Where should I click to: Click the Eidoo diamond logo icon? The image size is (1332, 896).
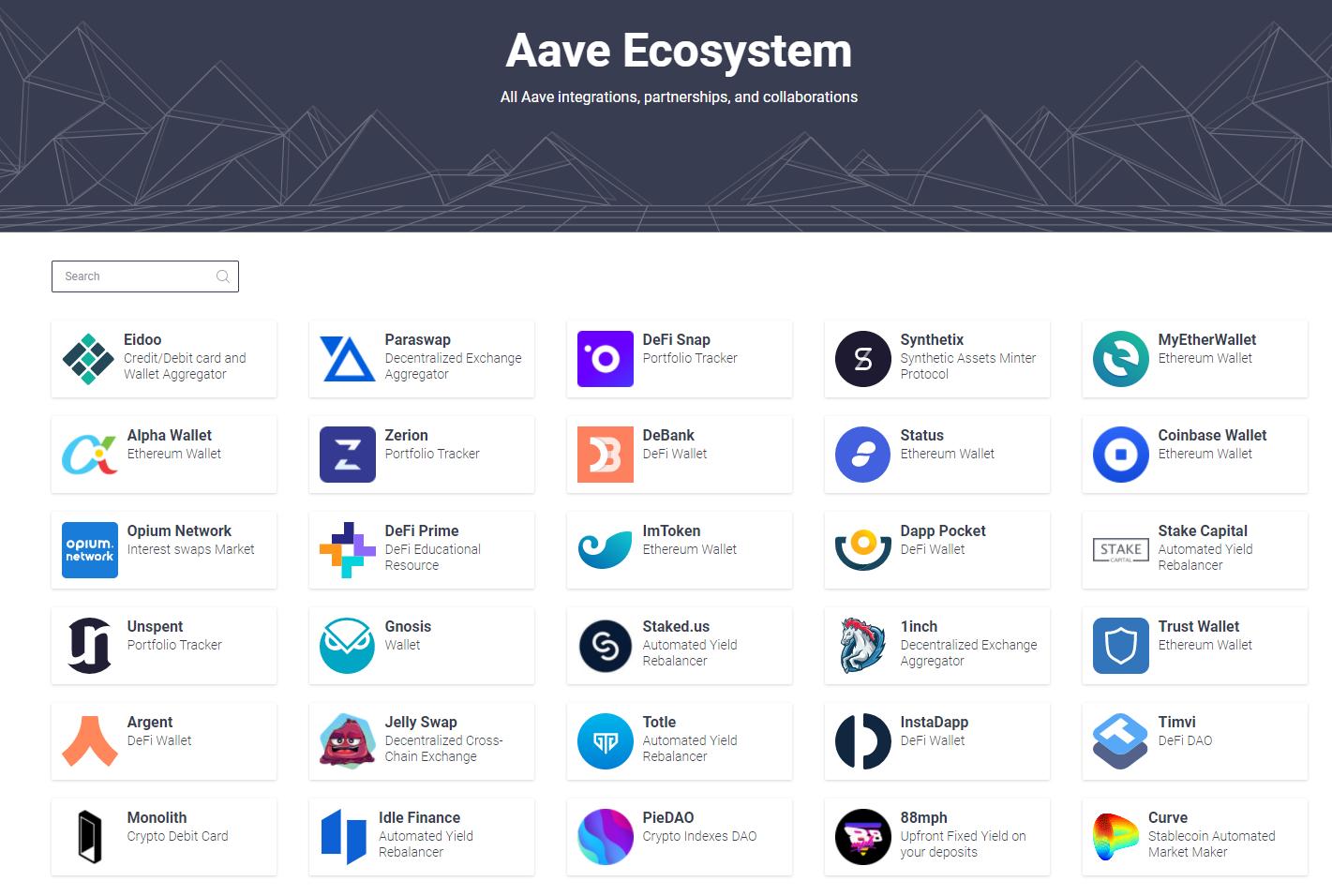click(x=88, y=359)
